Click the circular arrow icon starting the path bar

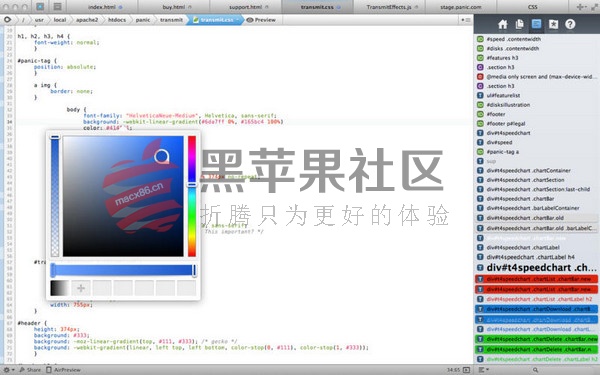(7, 20)
